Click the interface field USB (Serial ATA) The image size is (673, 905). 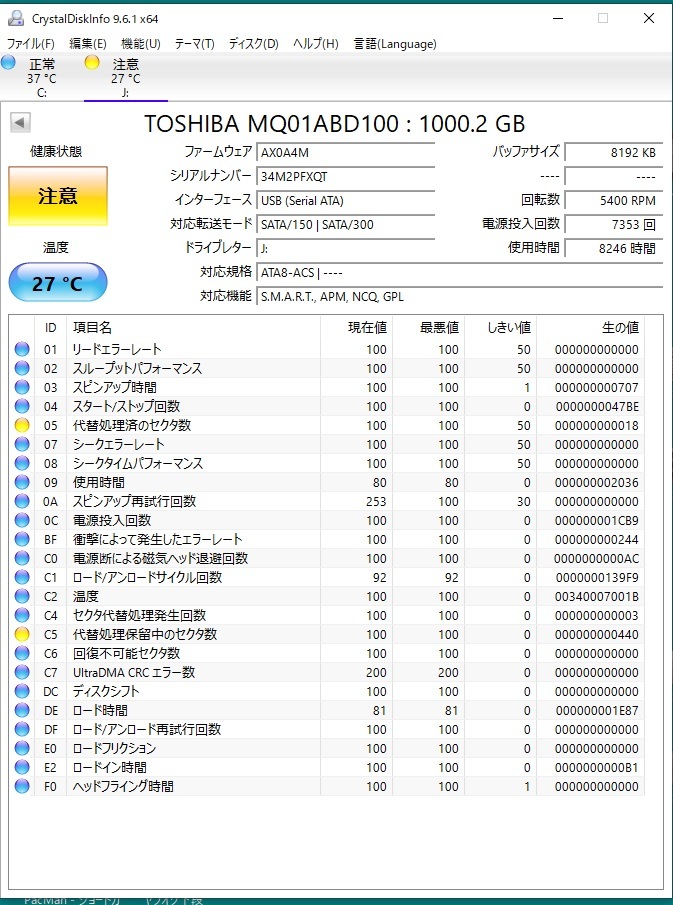pos(345,200)
